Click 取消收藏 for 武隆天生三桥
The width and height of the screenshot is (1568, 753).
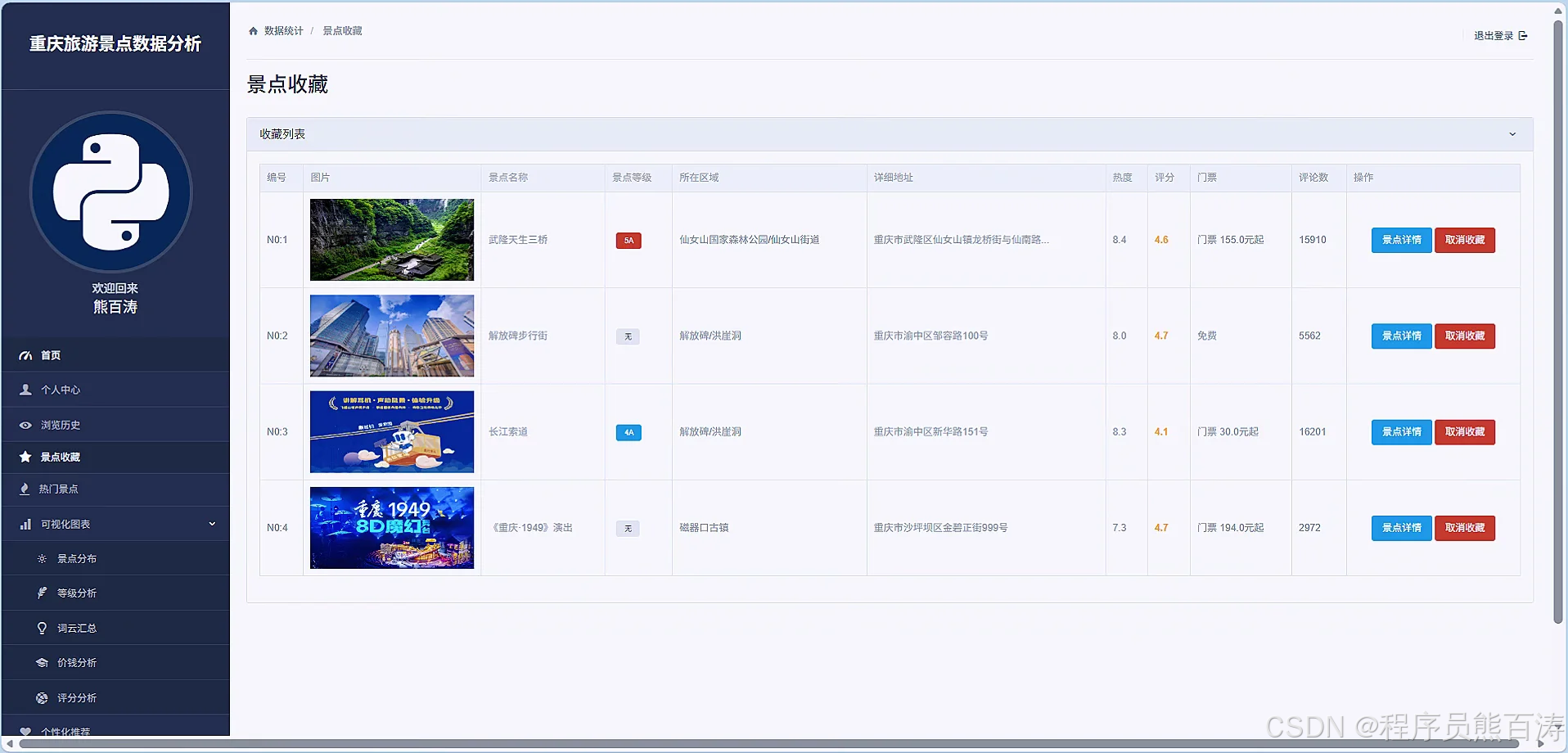pos(1464,240)
